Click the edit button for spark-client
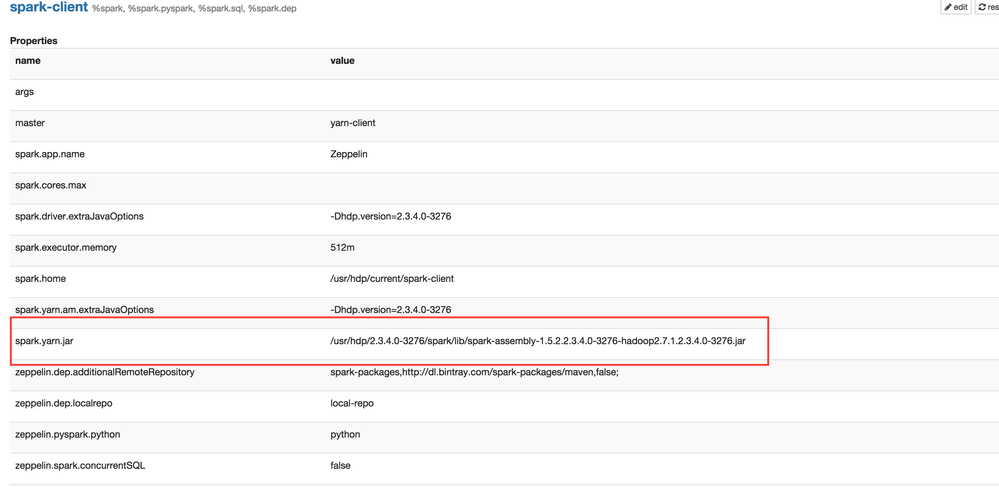 tap(956, 7)
